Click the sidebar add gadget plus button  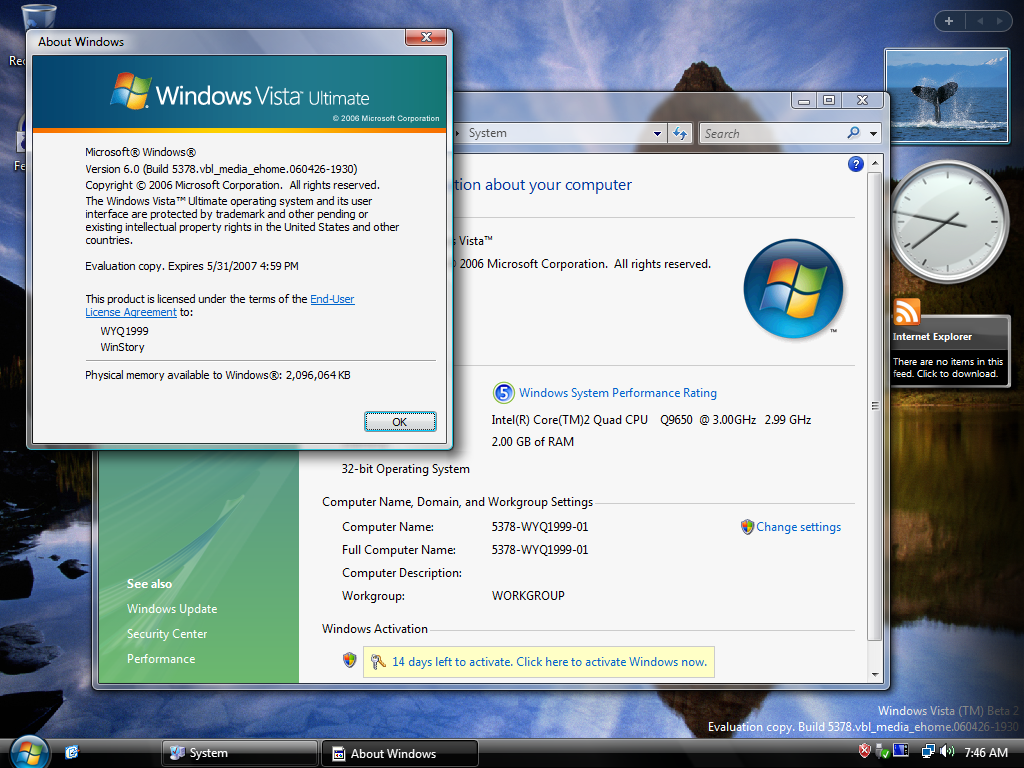pos(949,21)
